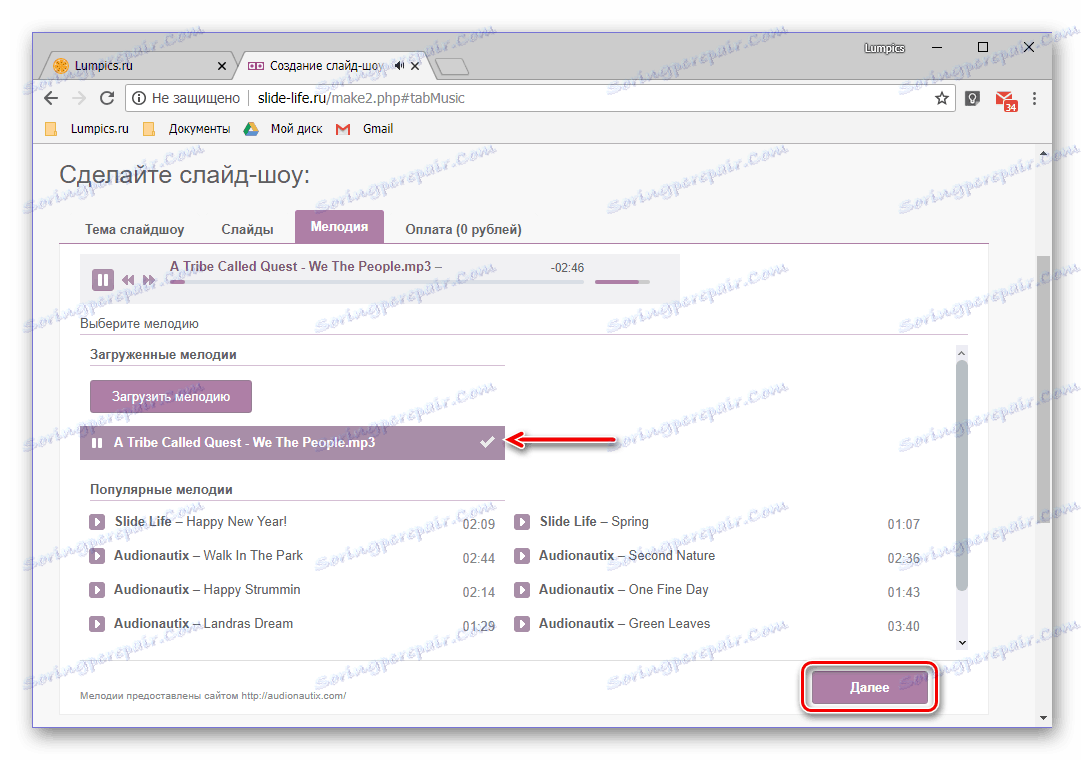Click checkmark on A Tribe Called Quest row
The height and width of the screenshot is (760, 1085).
[x=487, y=442]
